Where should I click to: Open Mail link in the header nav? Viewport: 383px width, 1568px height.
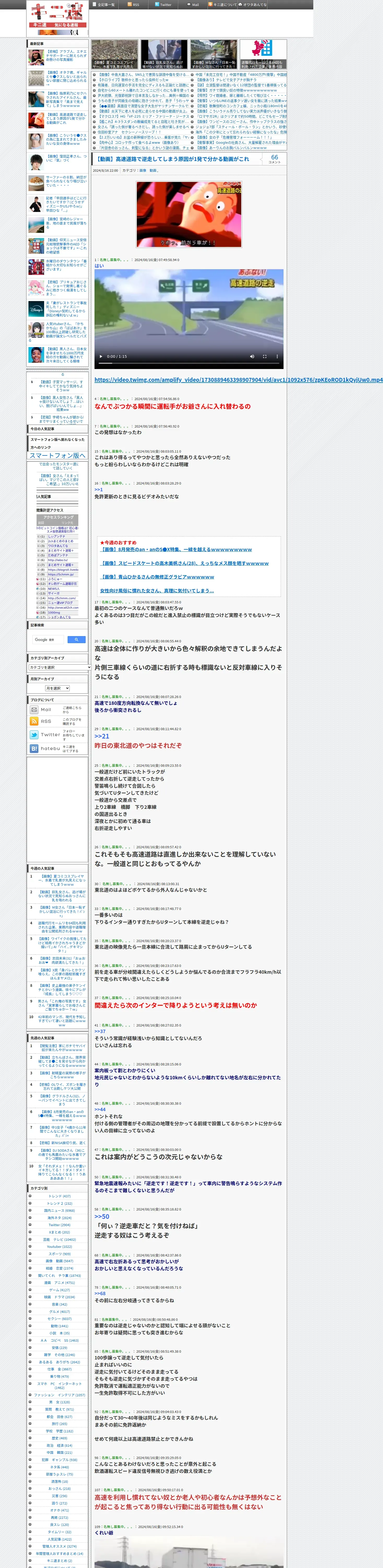tap(193, 4)
